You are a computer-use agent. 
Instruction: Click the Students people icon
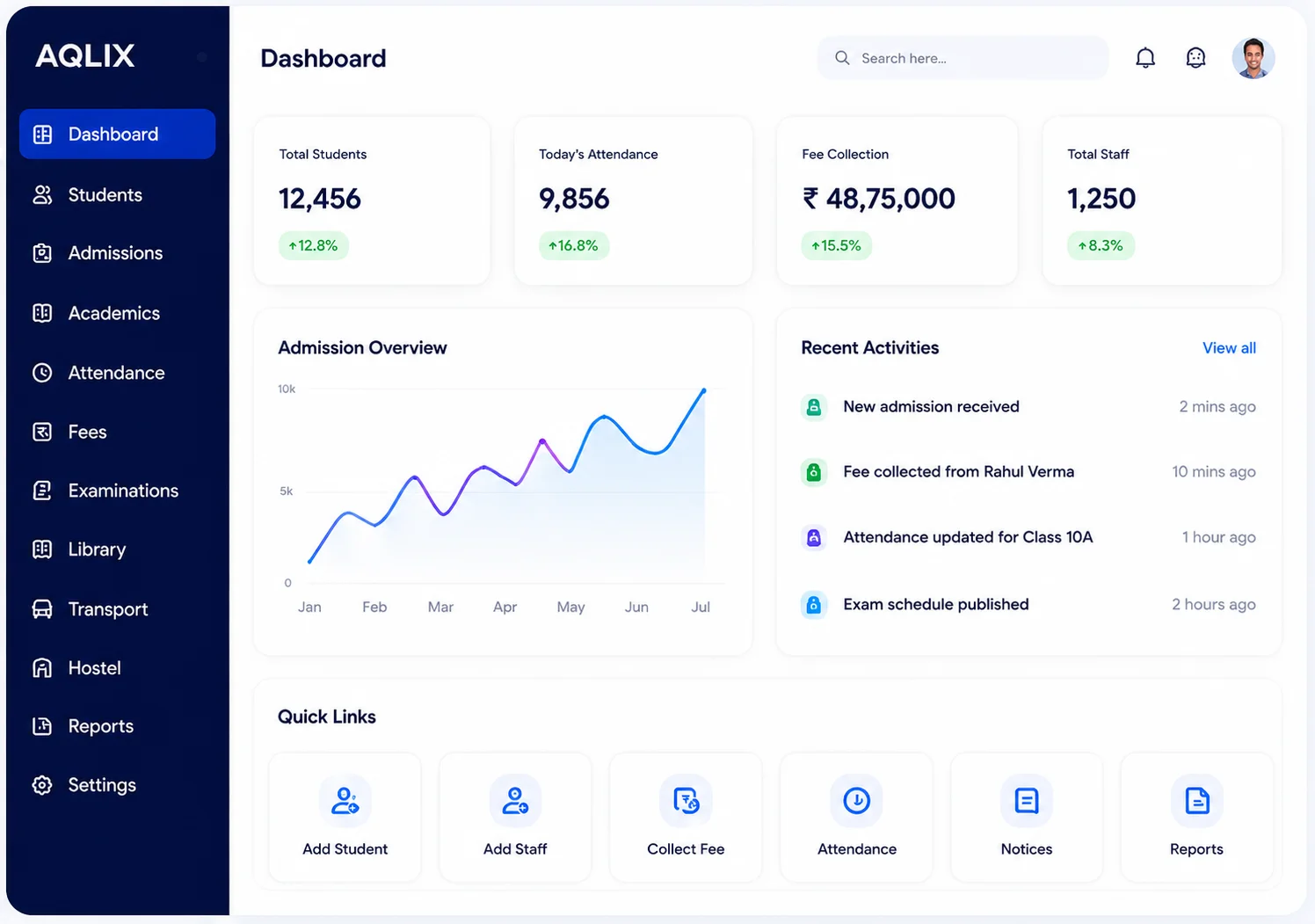[x=42, y=195]
